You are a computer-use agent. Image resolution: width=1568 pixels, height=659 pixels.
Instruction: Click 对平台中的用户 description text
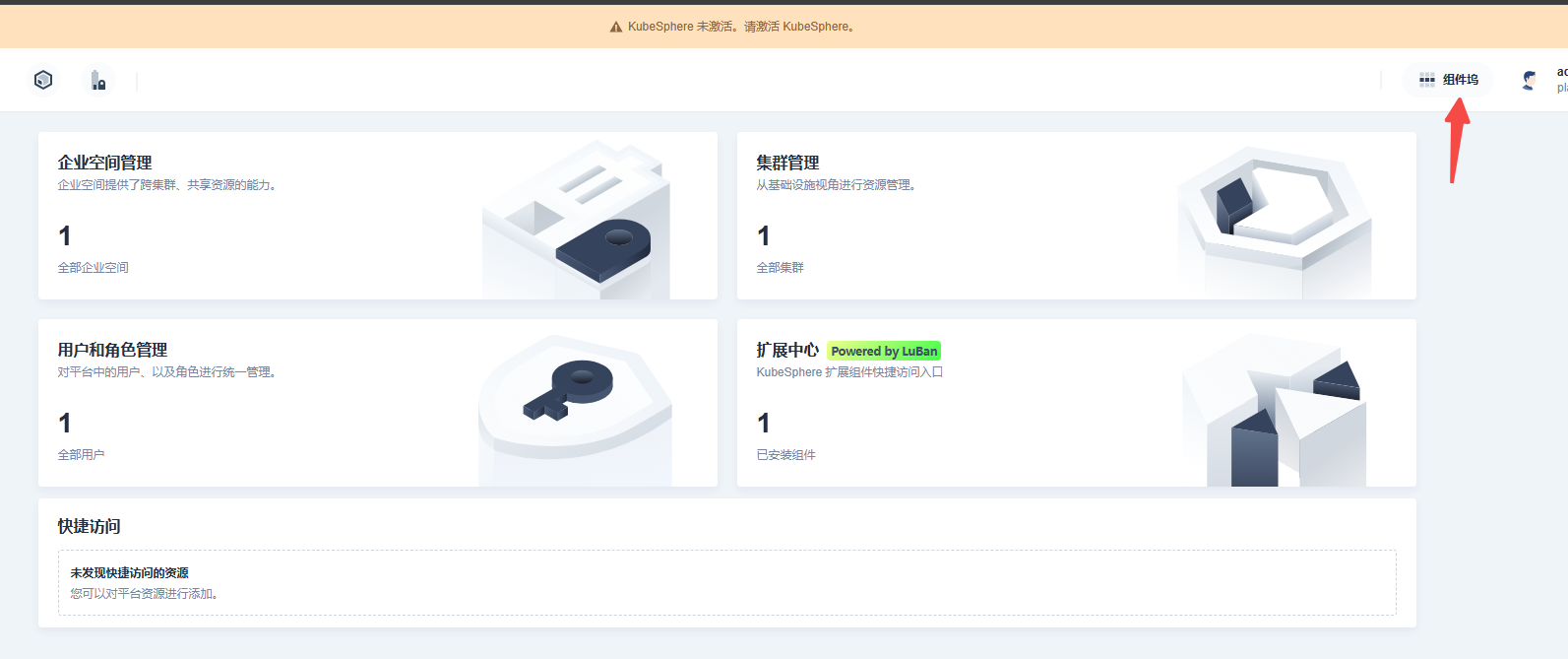tap(167, 372)
